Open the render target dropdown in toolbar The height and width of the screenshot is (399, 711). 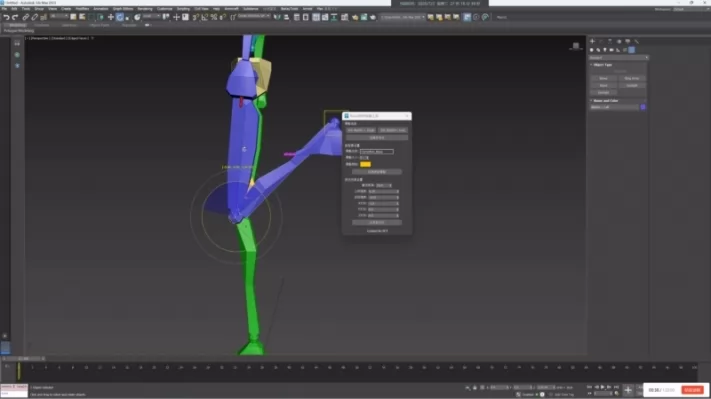click(x=403, y=17)
